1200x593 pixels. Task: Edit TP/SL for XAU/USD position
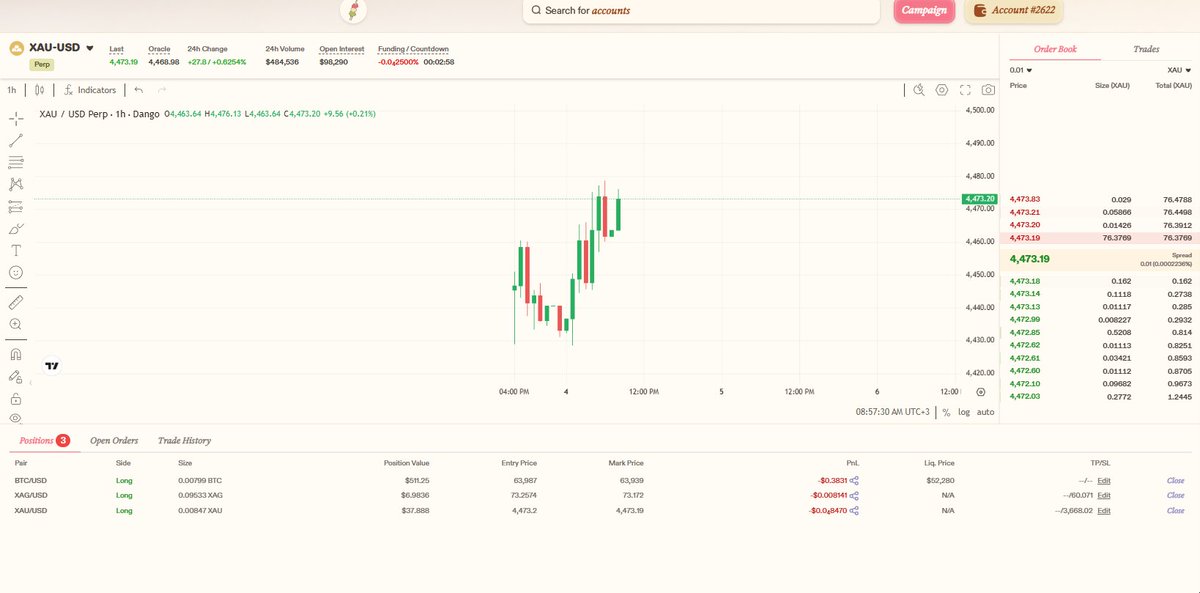click(x=1104, y=511)
